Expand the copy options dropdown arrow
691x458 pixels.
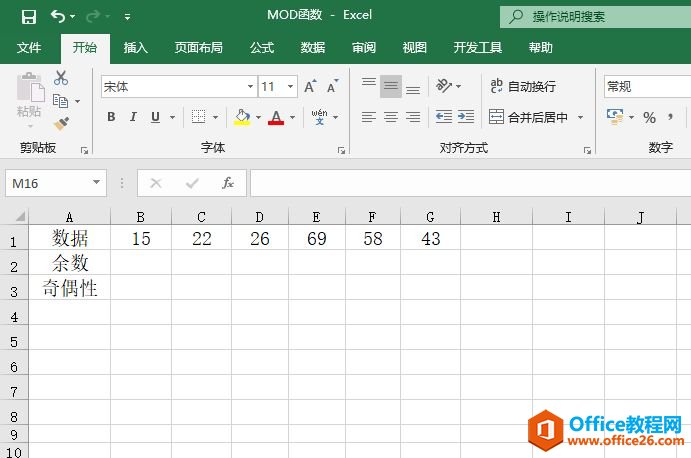click(x=78, y=101)
